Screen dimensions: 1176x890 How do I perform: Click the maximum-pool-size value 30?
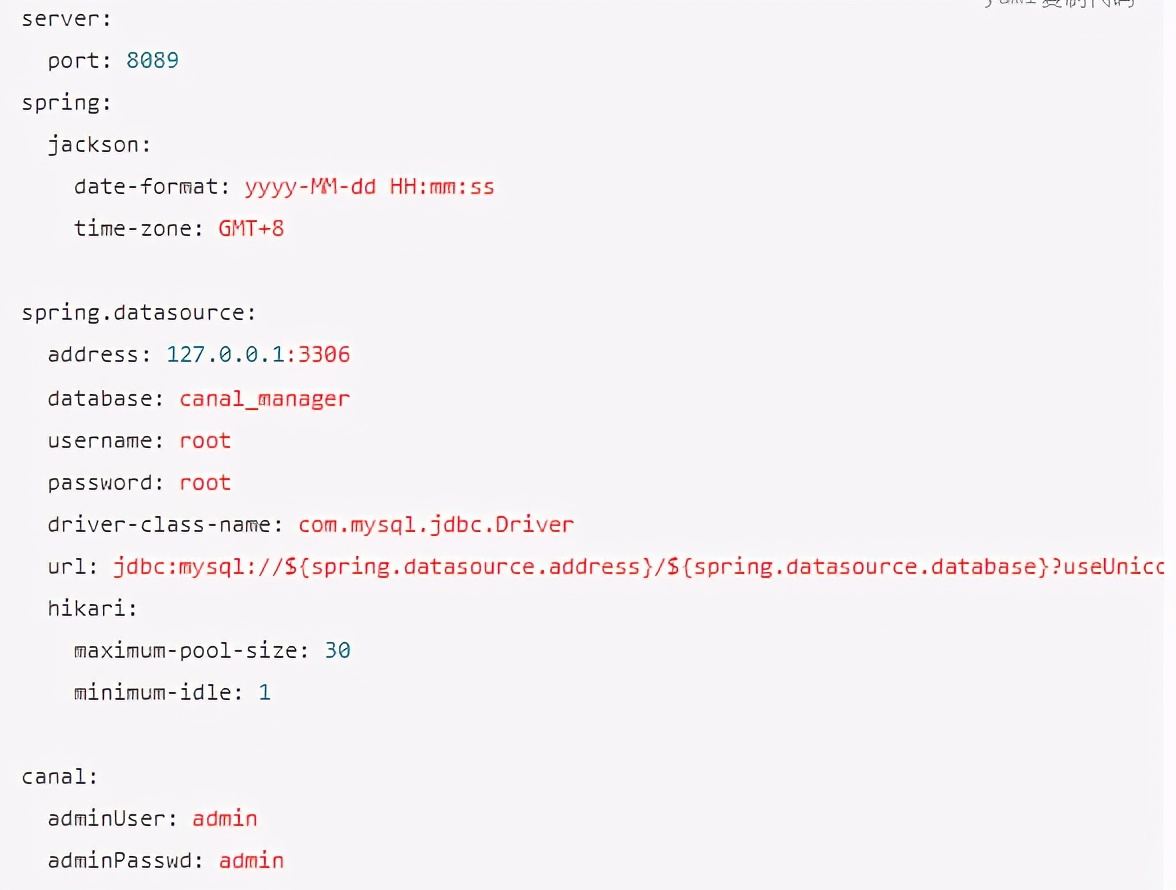338,650
